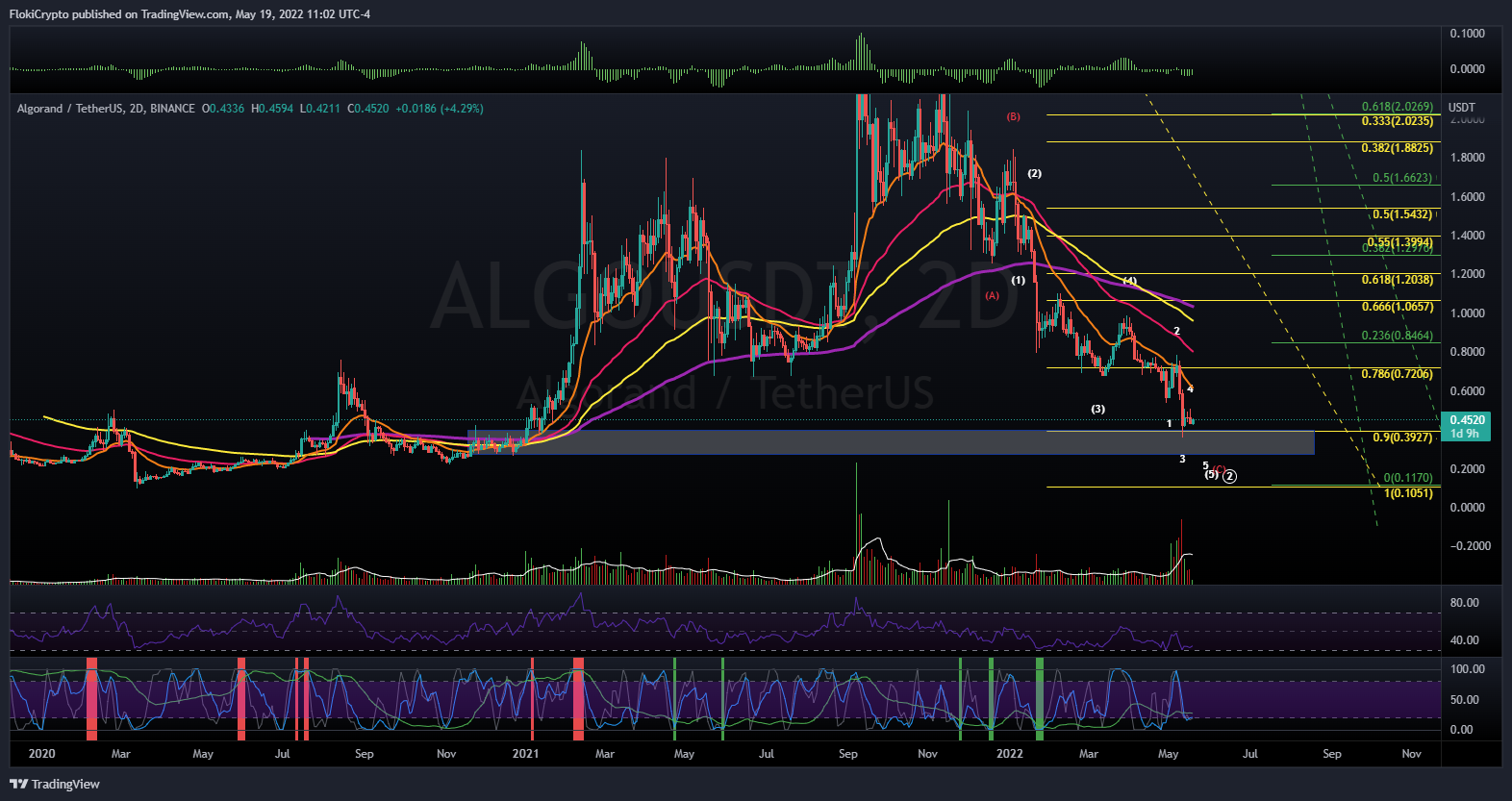Select the Fib label 0.5(1.5432)

pos(1402,214)
